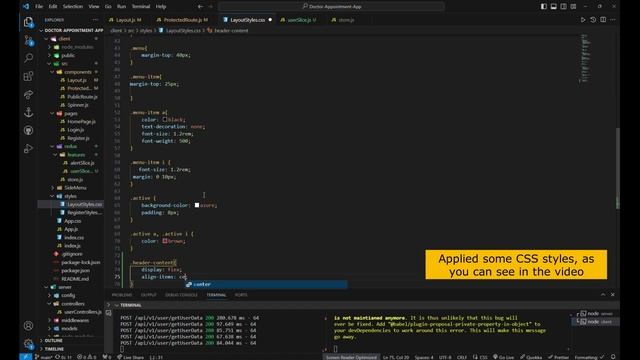Open the Edit menu

coord(53,7)
